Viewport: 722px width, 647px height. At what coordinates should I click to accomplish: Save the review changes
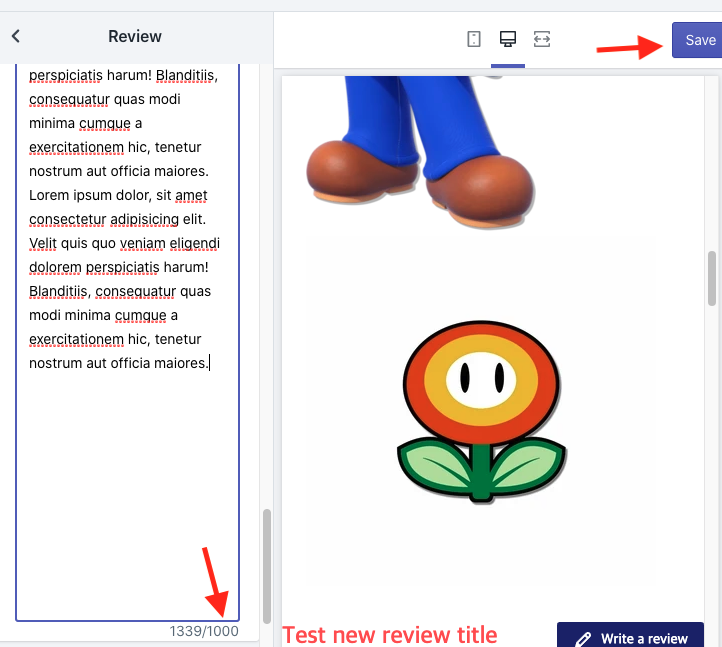699,40
